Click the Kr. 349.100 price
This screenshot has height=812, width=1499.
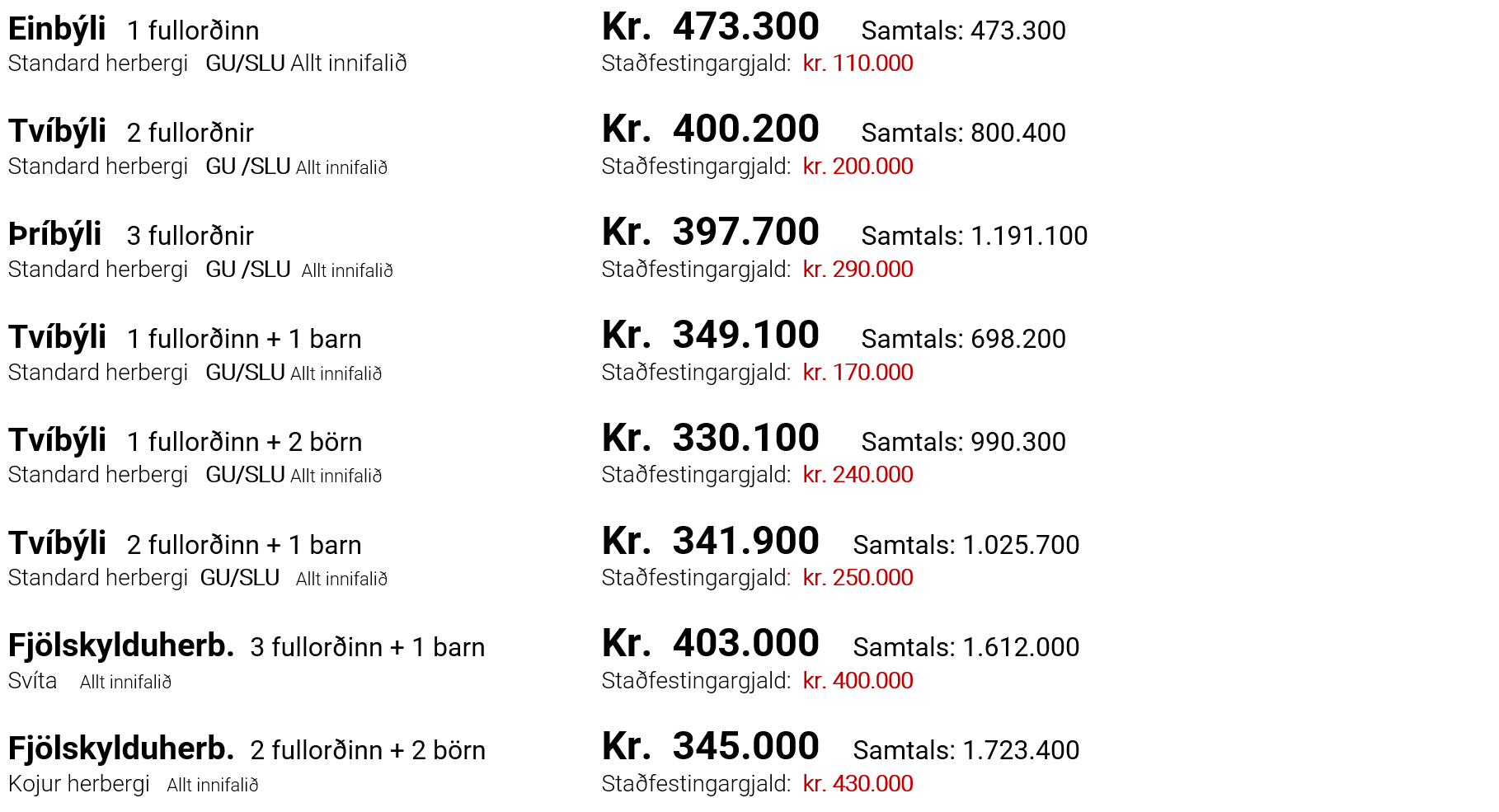click(x=710, y=336)
